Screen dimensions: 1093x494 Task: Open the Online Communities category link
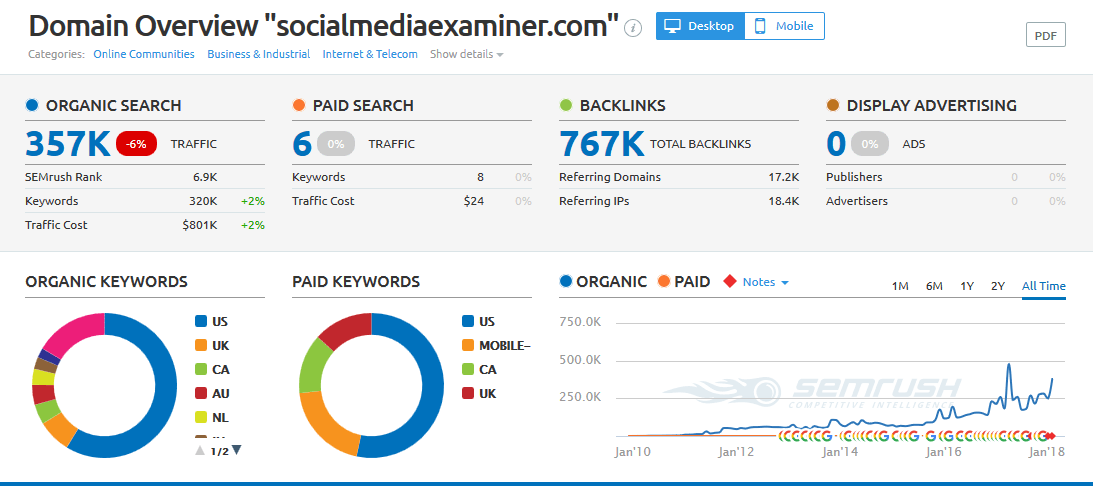click(x=144, y=54)
